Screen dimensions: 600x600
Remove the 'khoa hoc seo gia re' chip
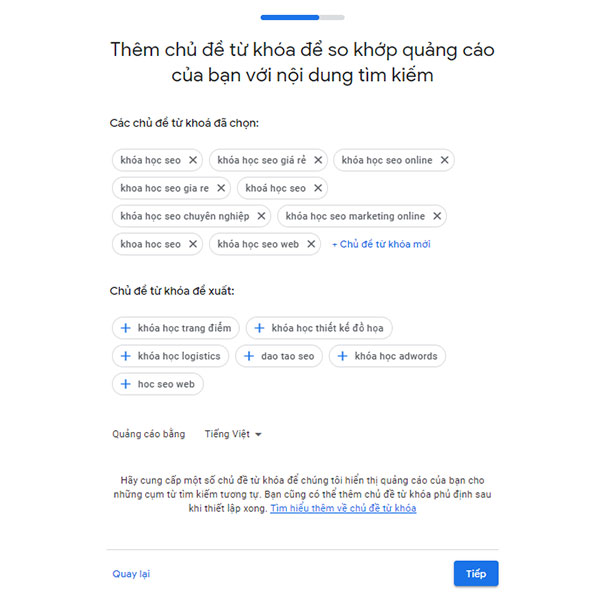221,188
